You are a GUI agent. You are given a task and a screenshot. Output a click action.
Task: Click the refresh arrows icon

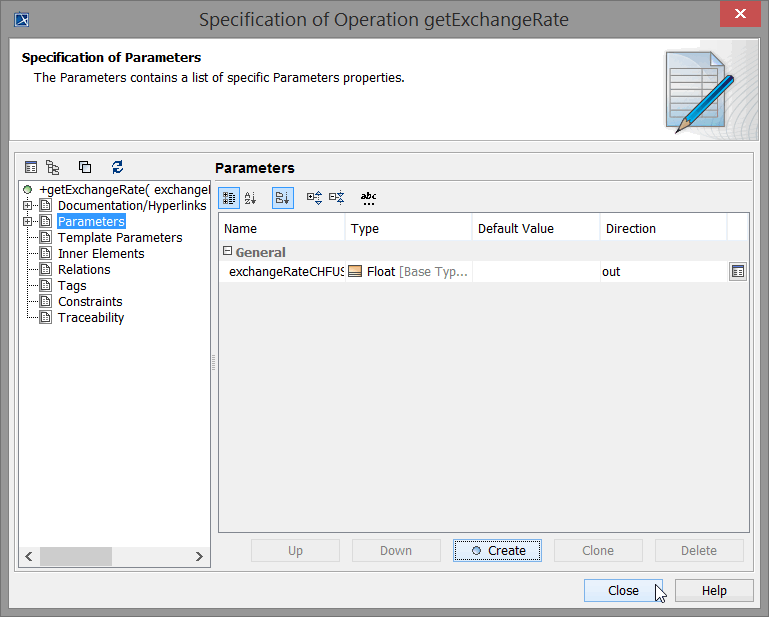click(x=117, y=167)
